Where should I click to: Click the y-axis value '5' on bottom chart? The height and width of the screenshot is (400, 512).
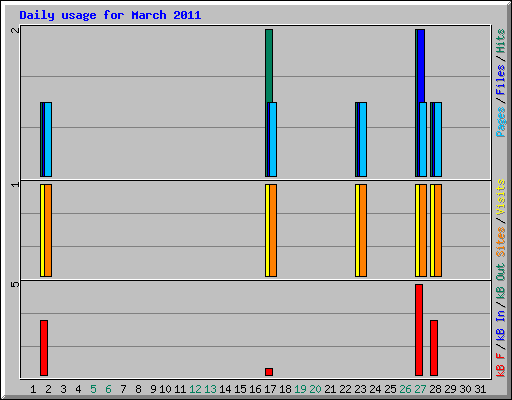[x=15, y=284]
